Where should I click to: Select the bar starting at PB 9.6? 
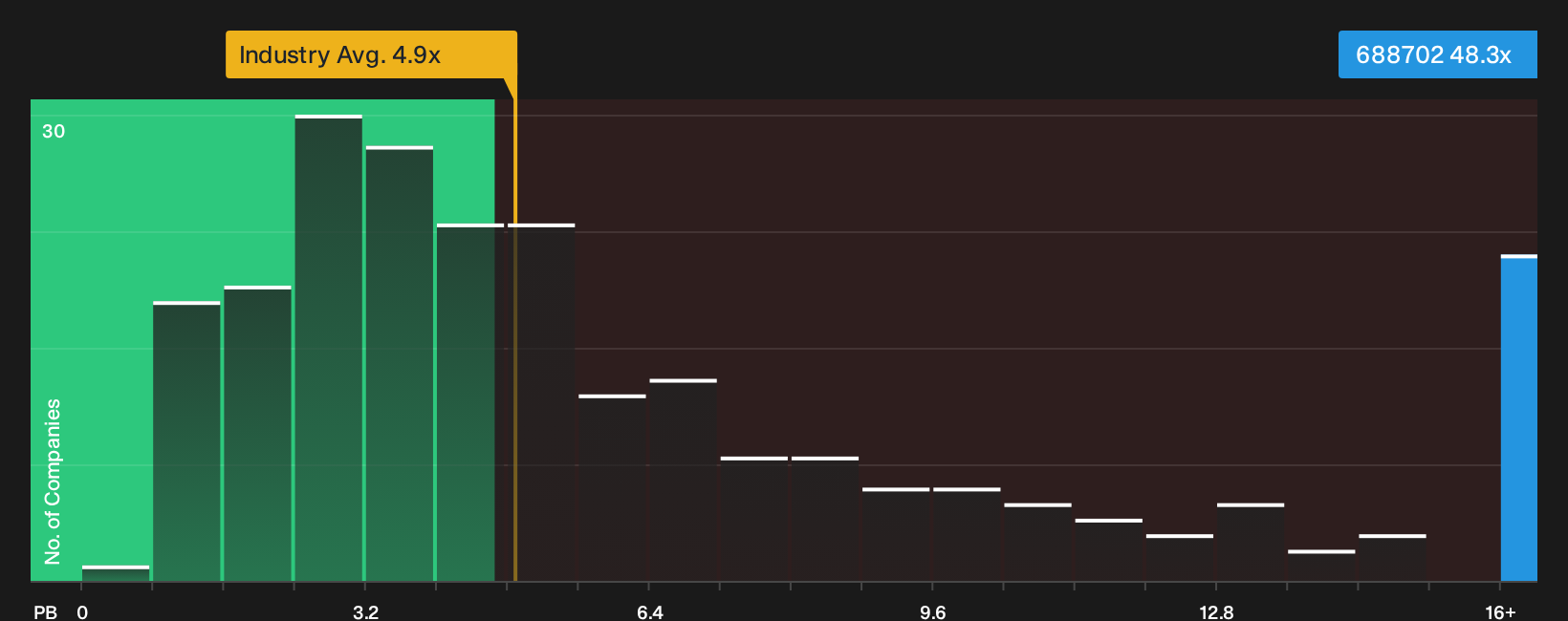967,534
